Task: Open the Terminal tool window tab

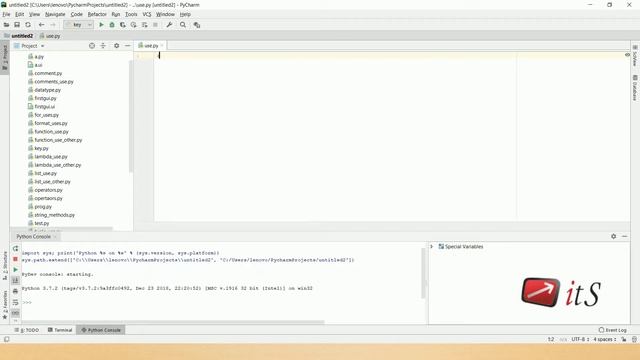Action: pyautogui.click(x=60, y=330)
